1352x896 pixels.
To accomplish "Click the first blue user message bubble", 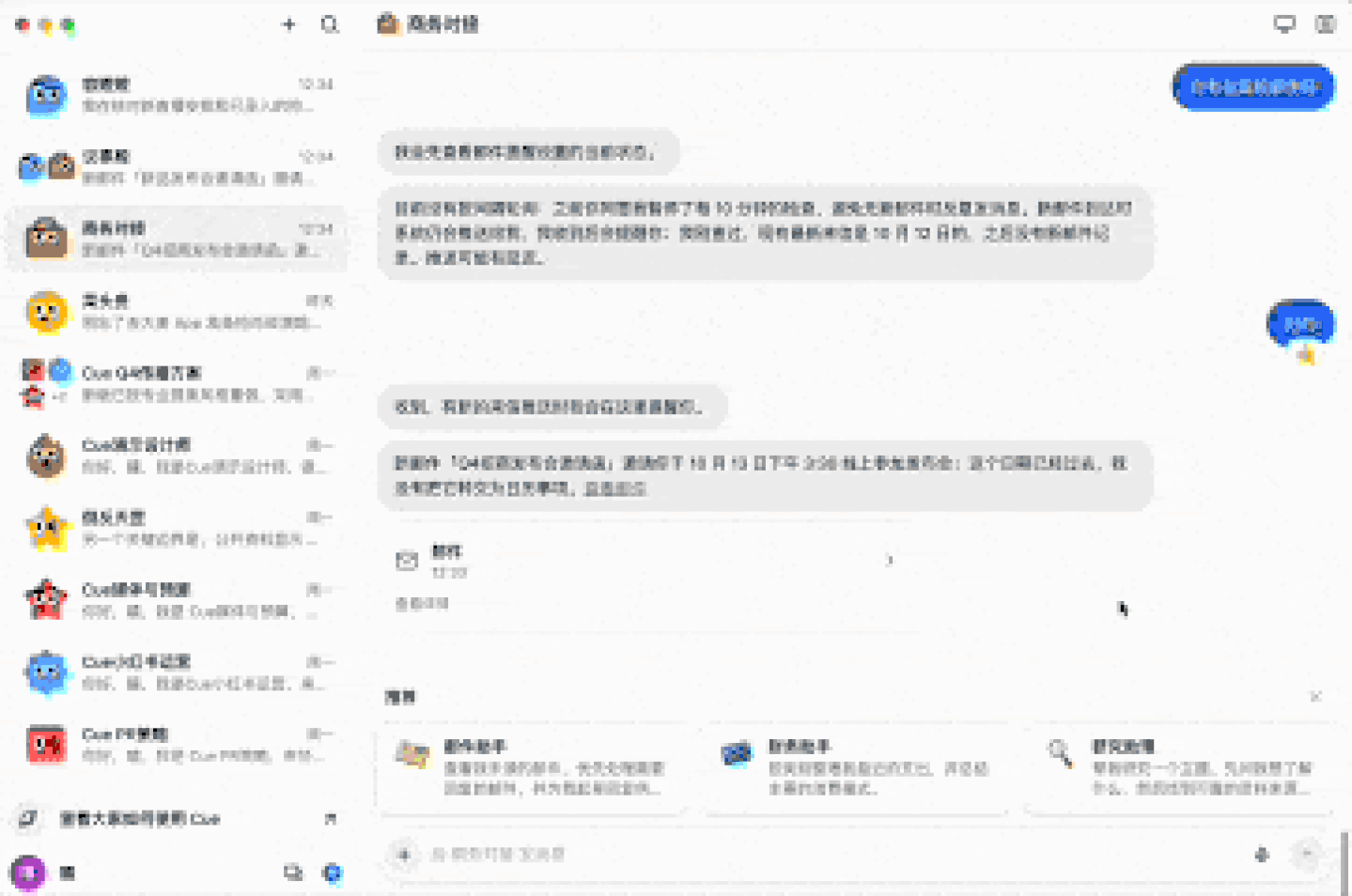I will click(x=1253, y=87).
